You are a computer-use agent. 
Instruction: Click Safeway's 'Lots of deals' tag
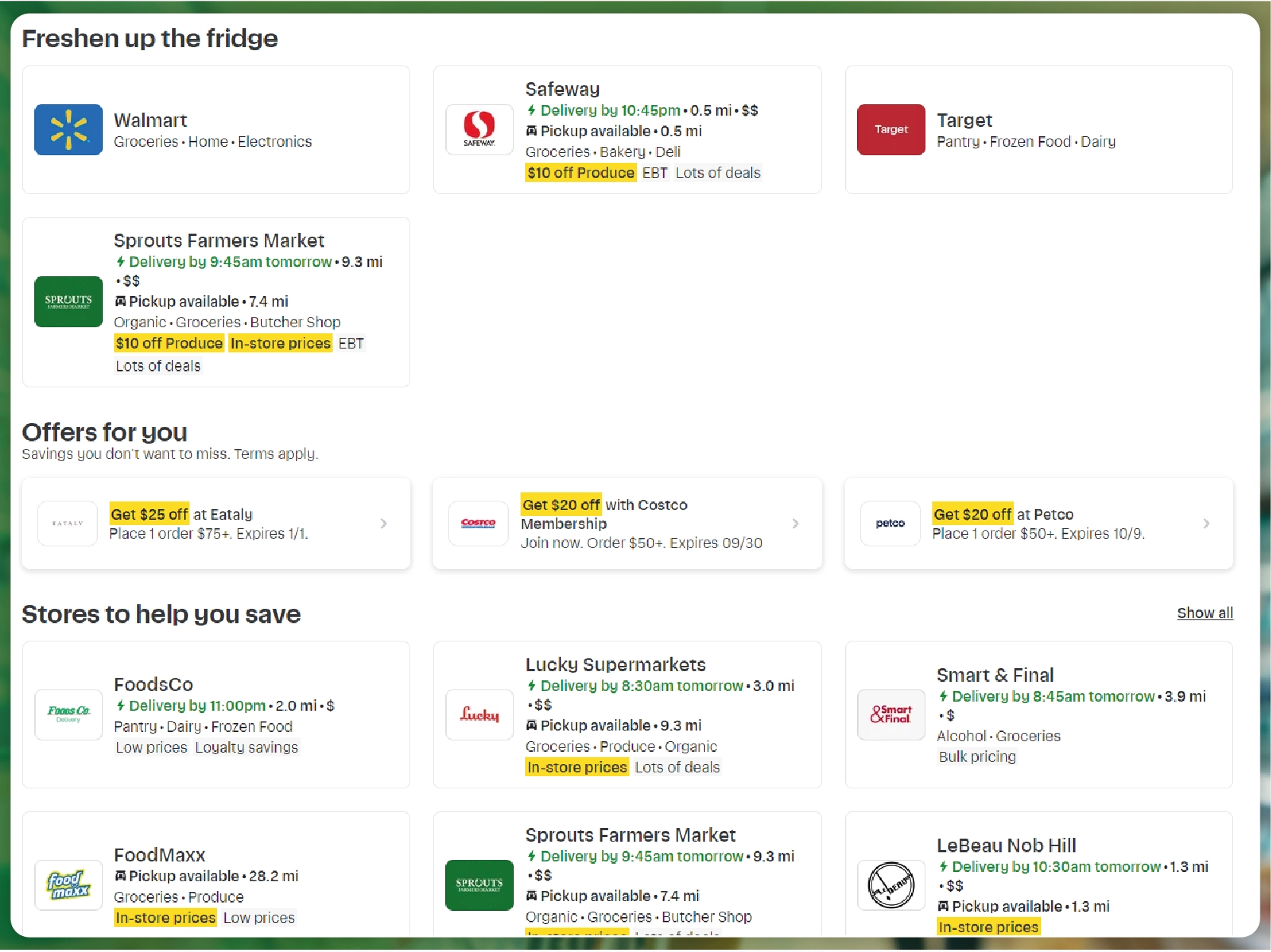(718, 173)
